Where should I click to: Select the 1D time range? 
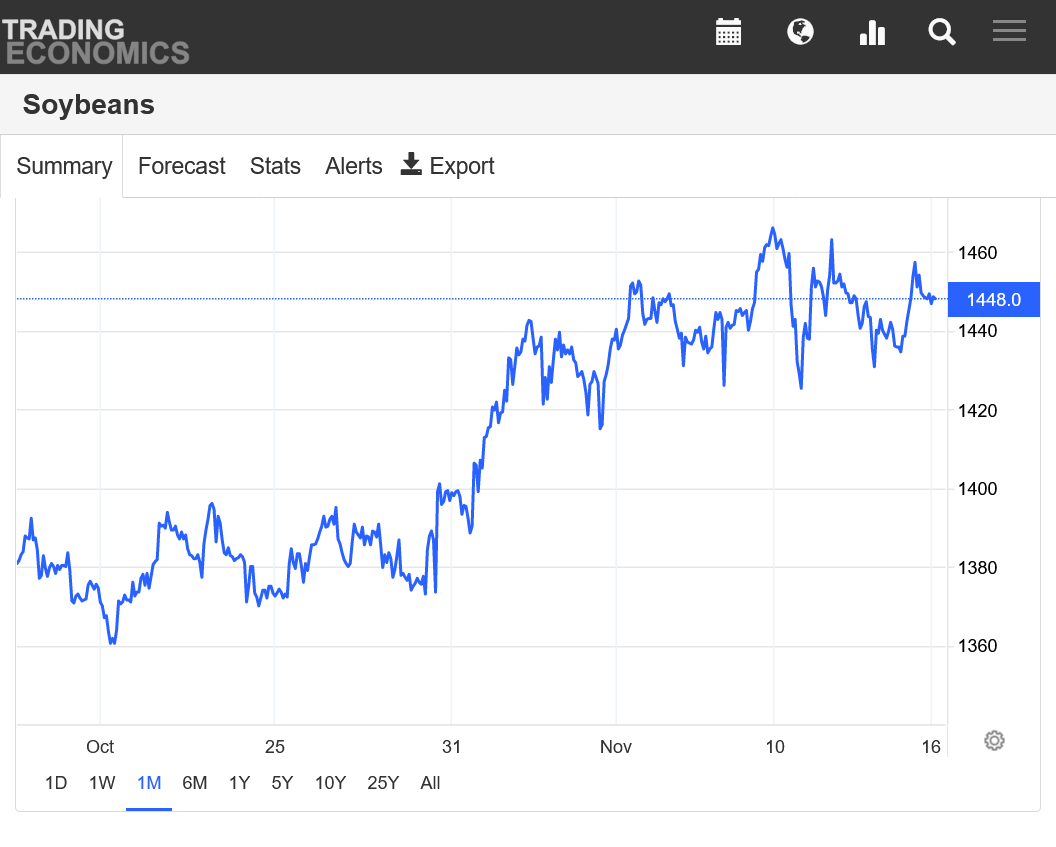[x=56, y=783]
